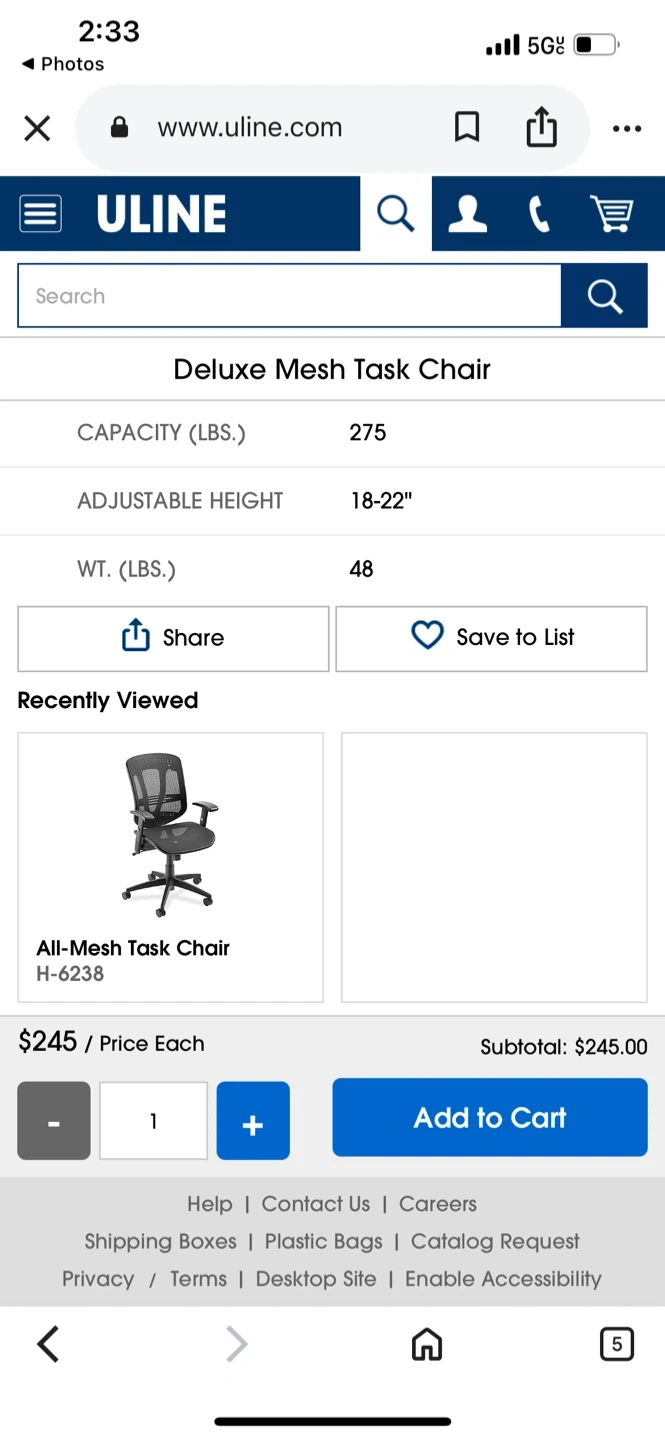This screenshot has height=1440, width=665.
Task: Close the browser tab with X
Action: pyautogui.click(x=37, y=128)
